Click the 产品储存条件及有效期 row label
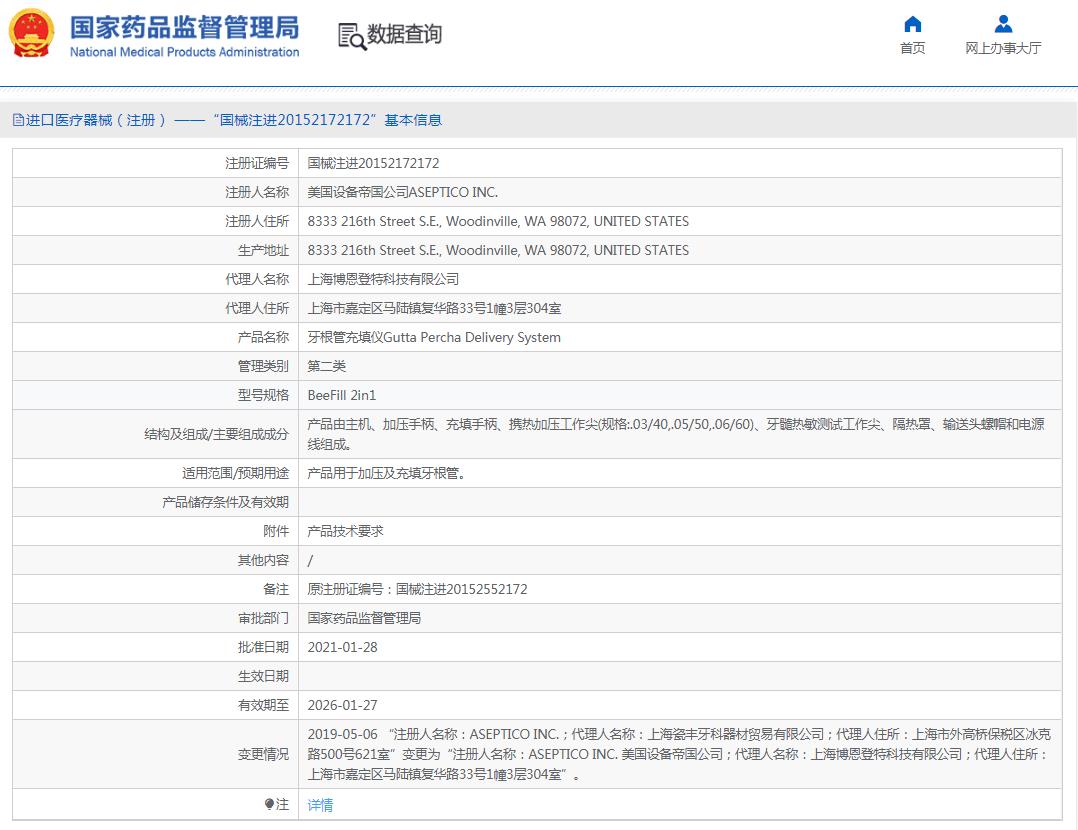 click(x=226, y=502)
